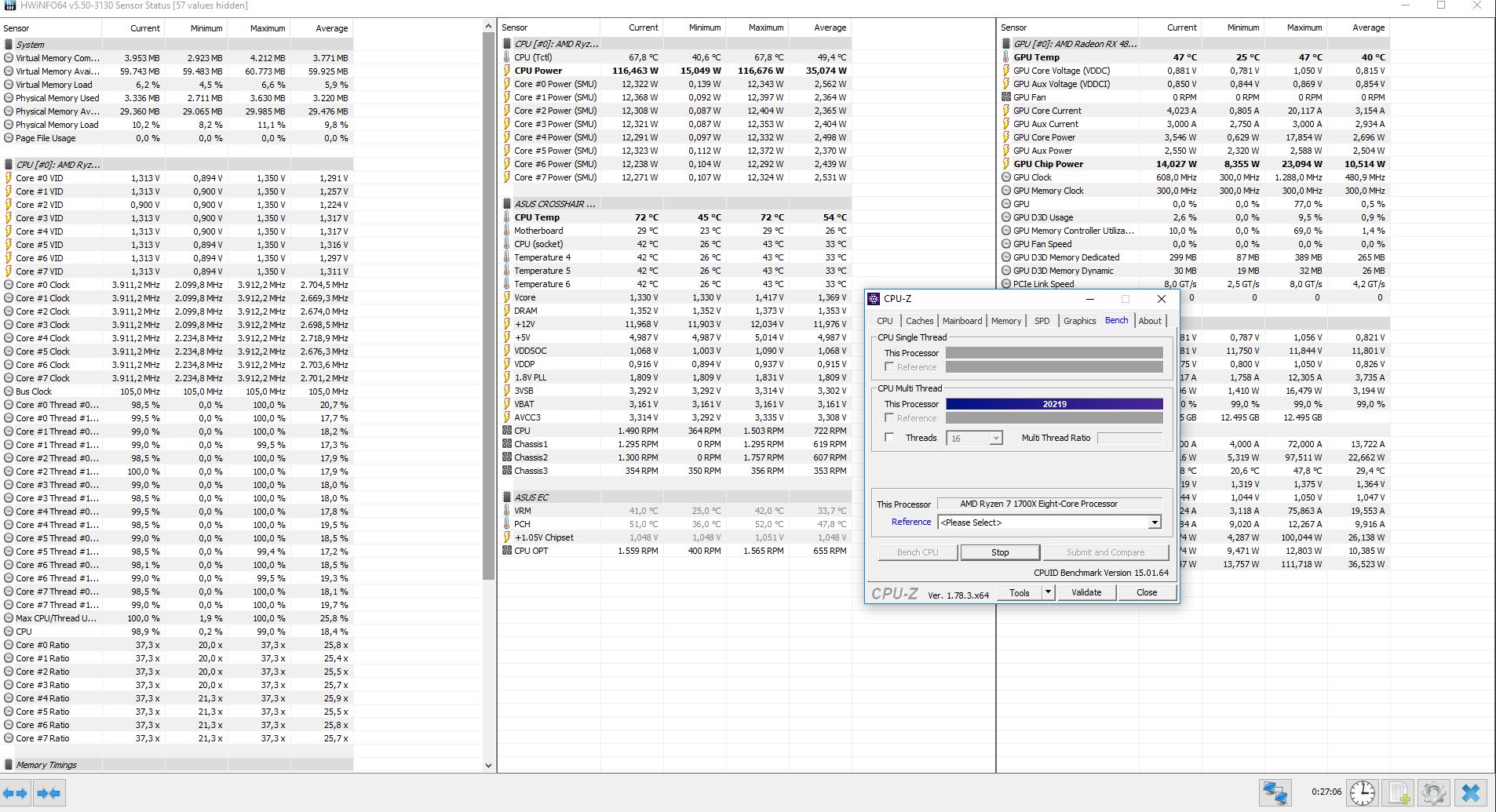Click the Tools button in CPU-Z
1496x812 pixels.
click(x=1020, y=593)
